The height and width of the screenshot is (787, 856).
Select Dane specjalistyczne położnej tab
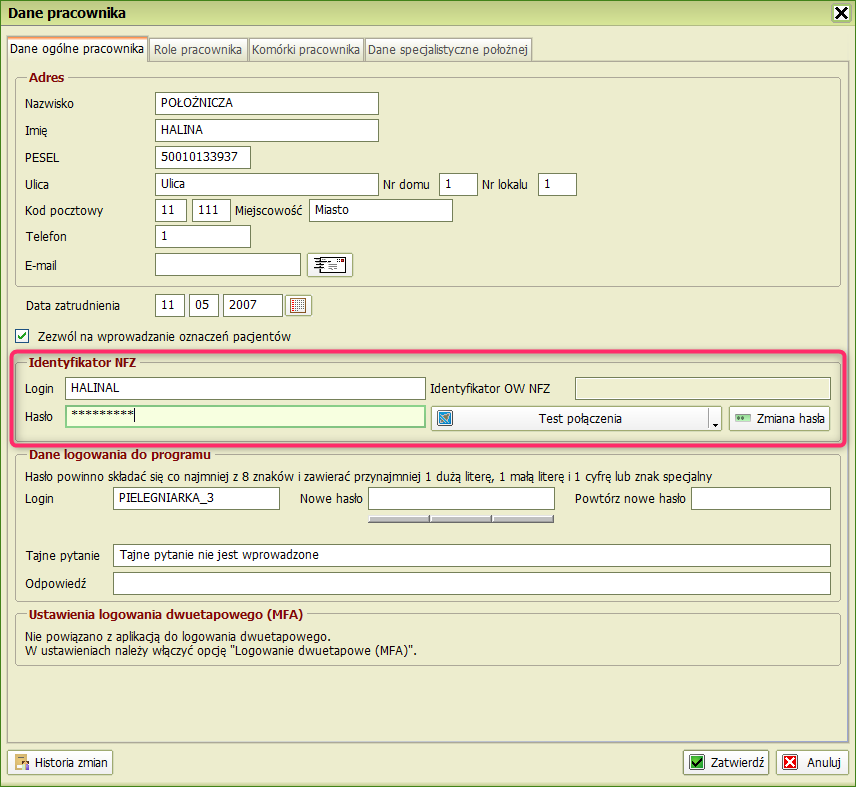(x=448, y=49)
